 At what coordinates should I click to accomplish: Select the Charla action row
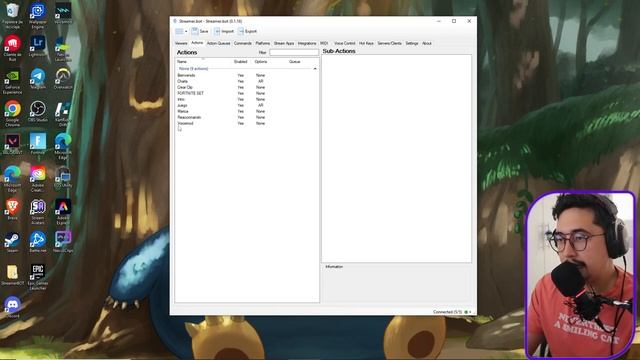247,81
